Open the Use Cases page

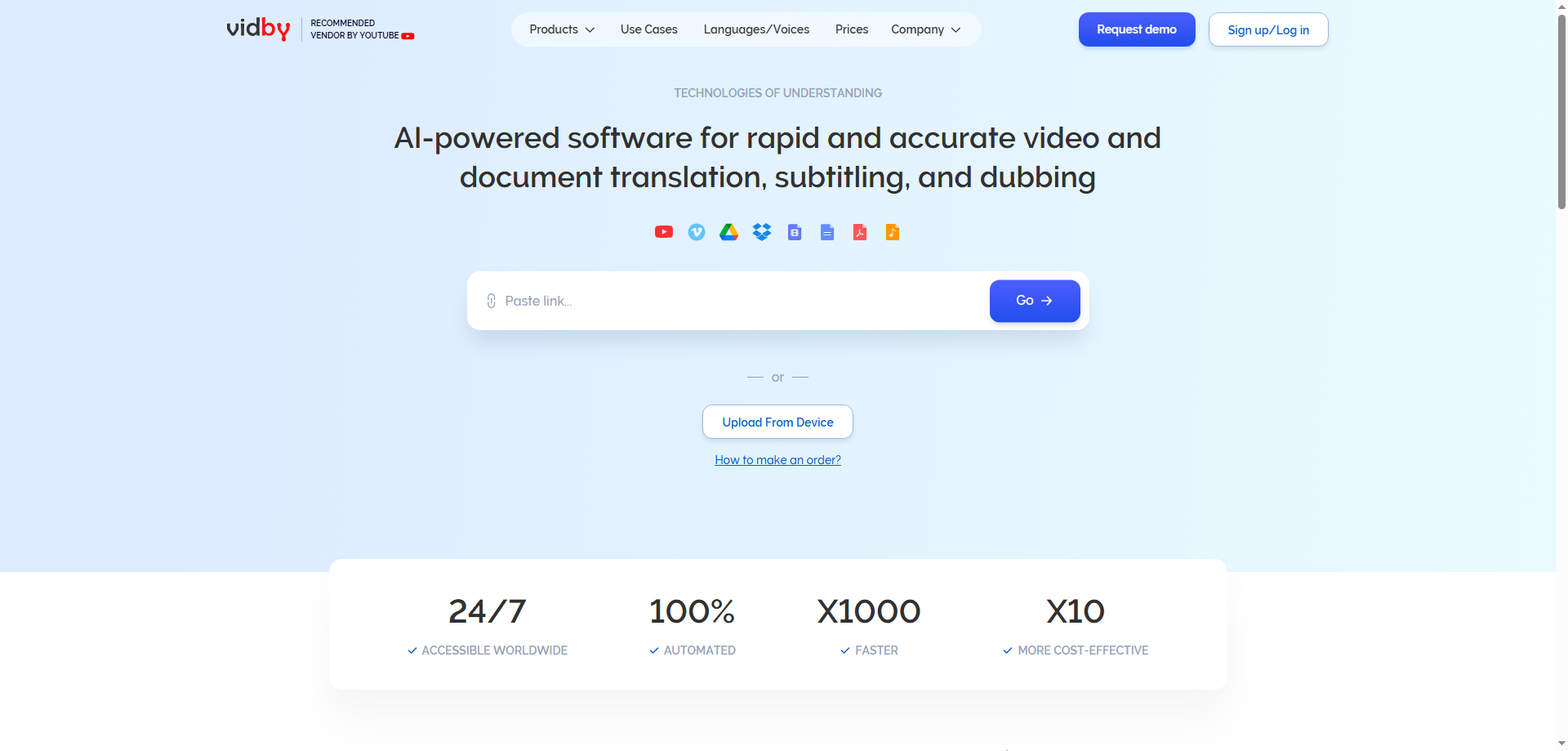[x=648, y=29]
